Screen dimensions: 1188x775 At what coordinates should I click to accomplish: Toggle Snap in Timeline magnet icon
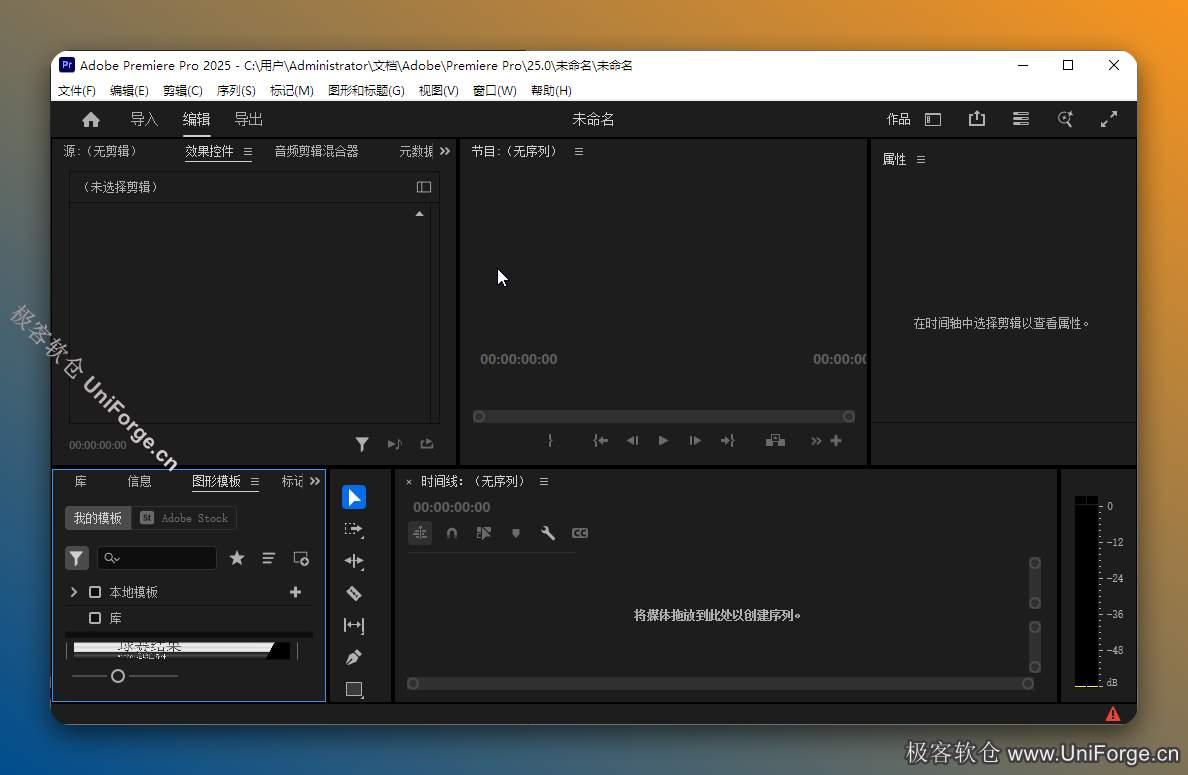(452, 533)
